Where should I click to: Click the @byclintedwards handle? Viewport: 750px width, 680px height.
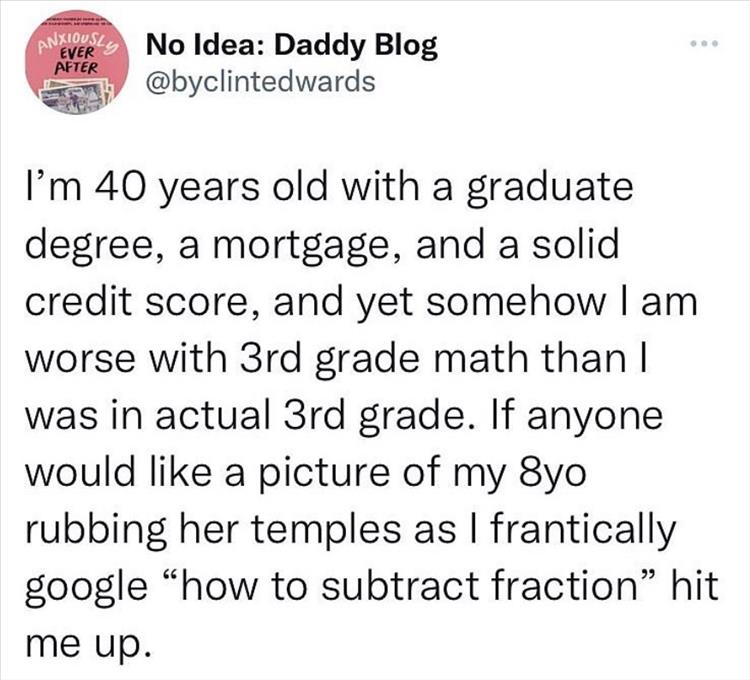tap(261, 81)
